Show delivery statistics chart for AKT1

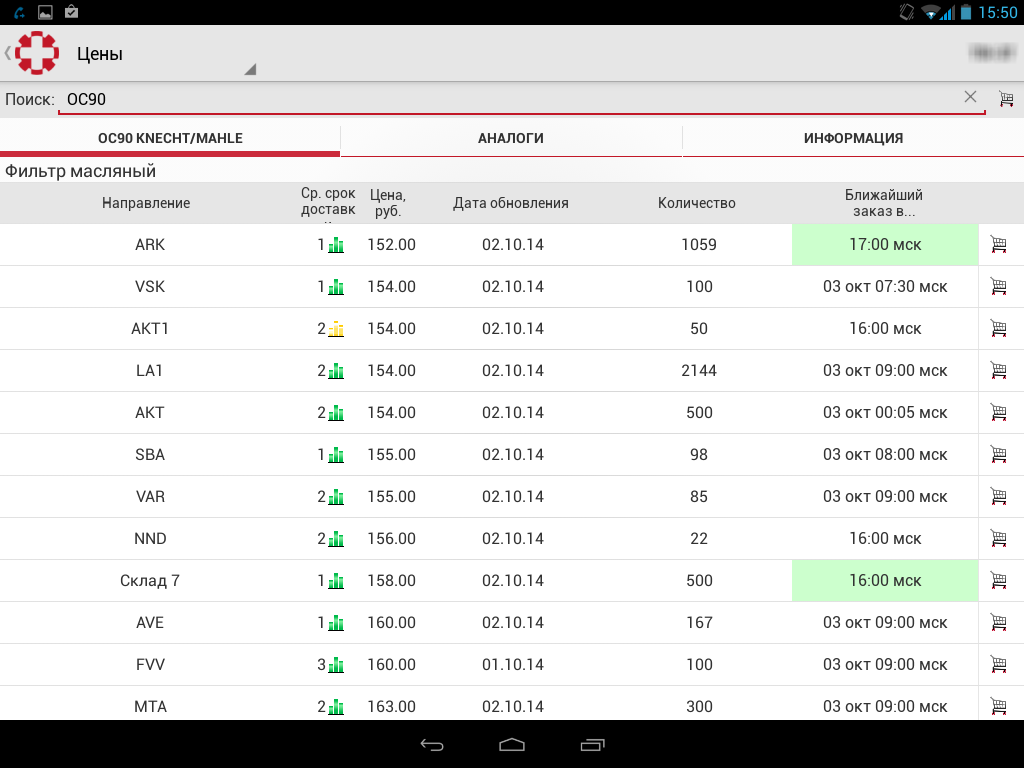[336, 329]
